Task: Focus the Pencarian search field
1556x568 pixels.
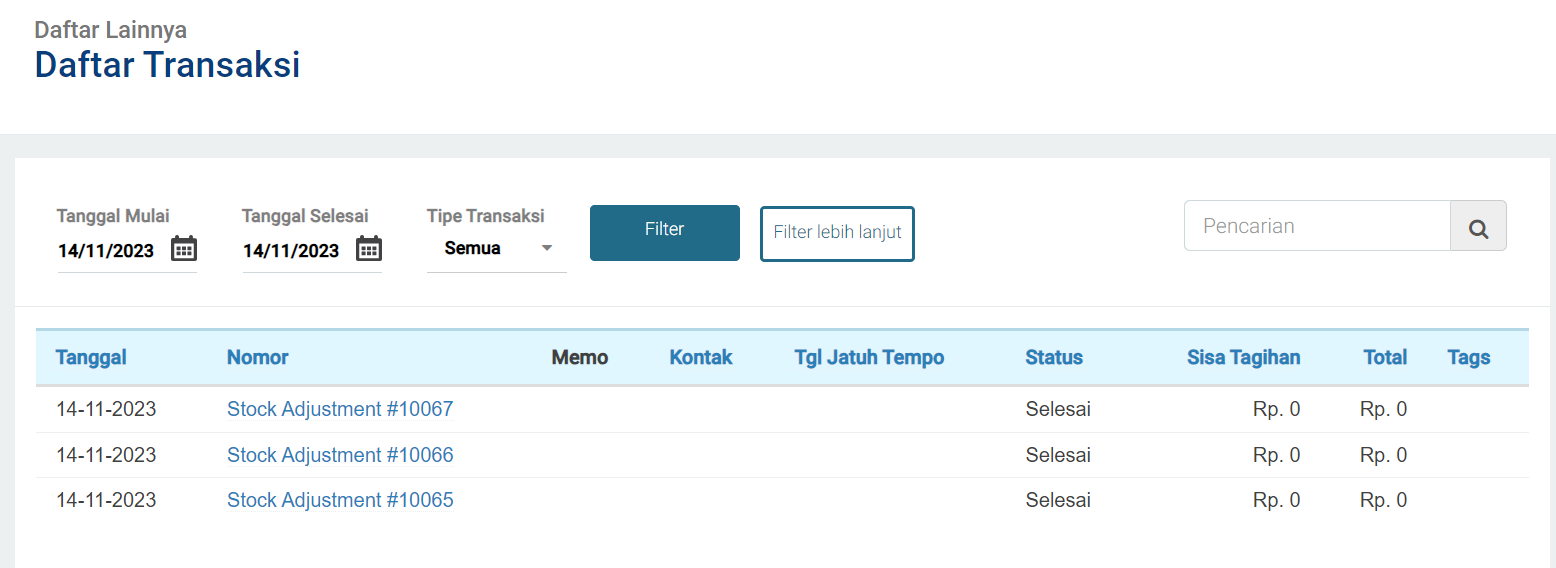Action: (1317, 226)
